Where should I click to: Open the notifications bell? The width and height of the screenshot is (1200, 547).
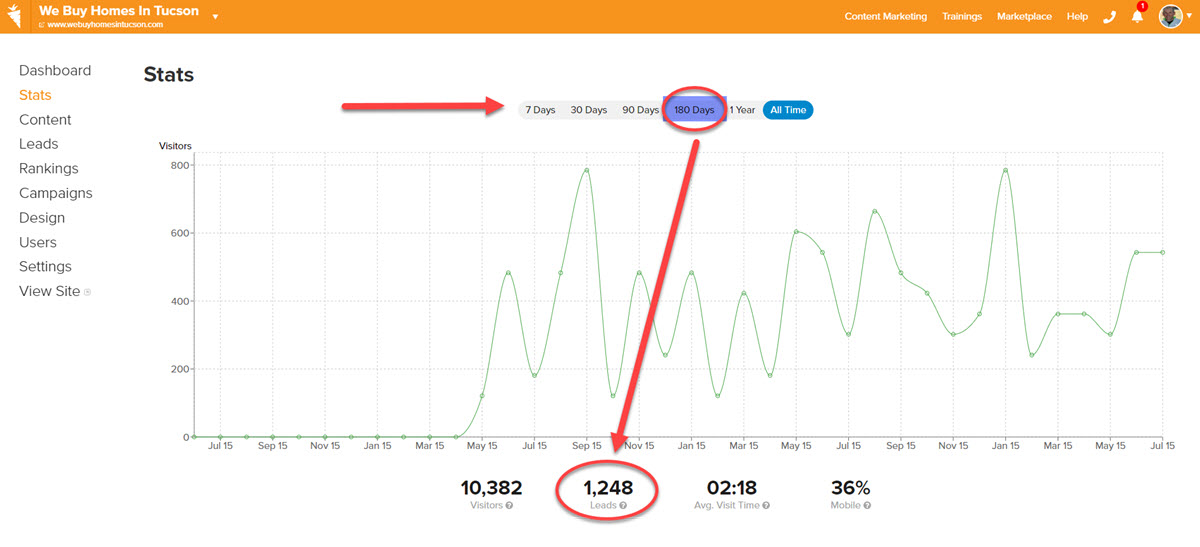[1137, 17]
